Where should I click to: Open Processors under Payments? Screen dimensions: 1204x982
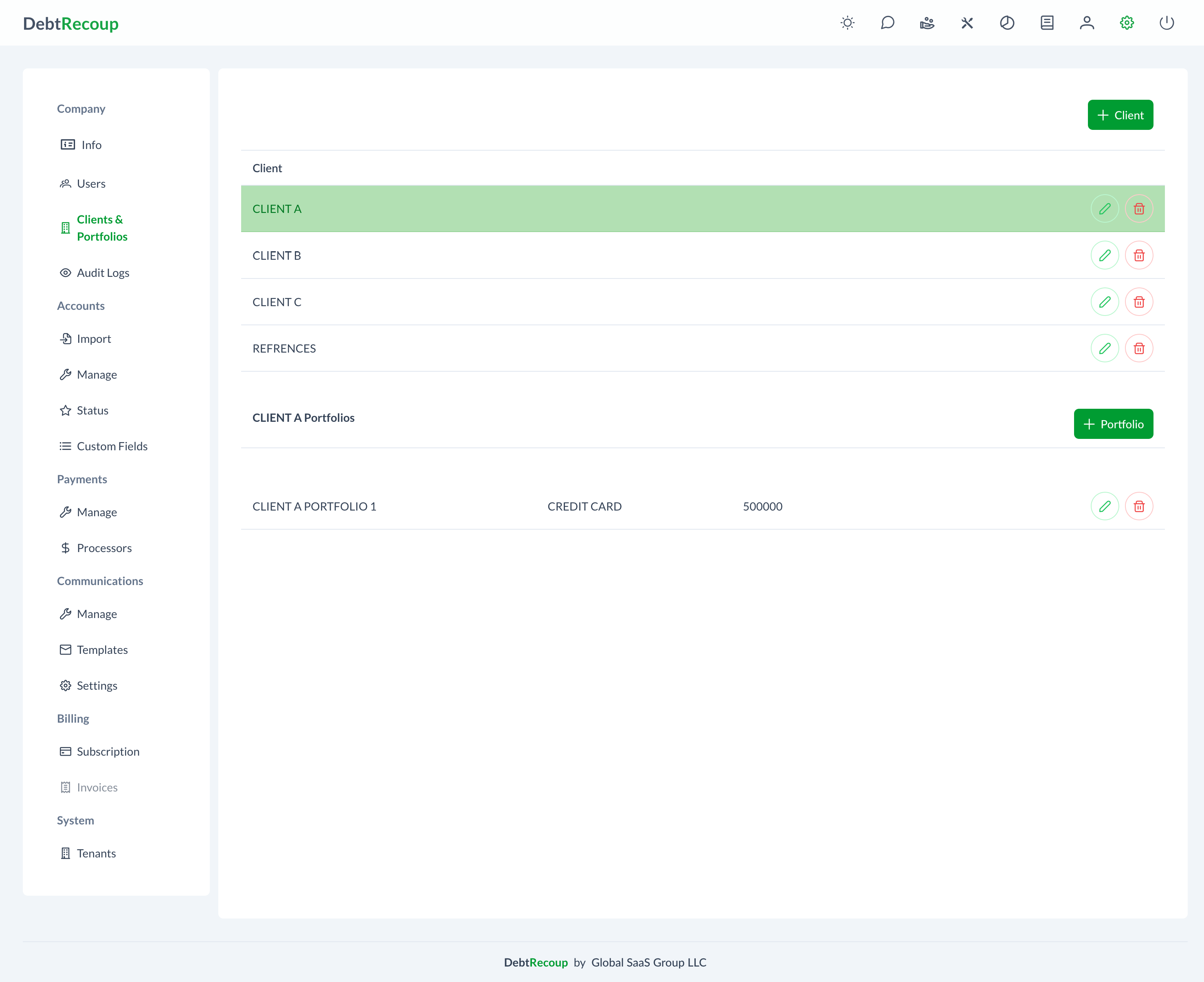pos(103,548)
